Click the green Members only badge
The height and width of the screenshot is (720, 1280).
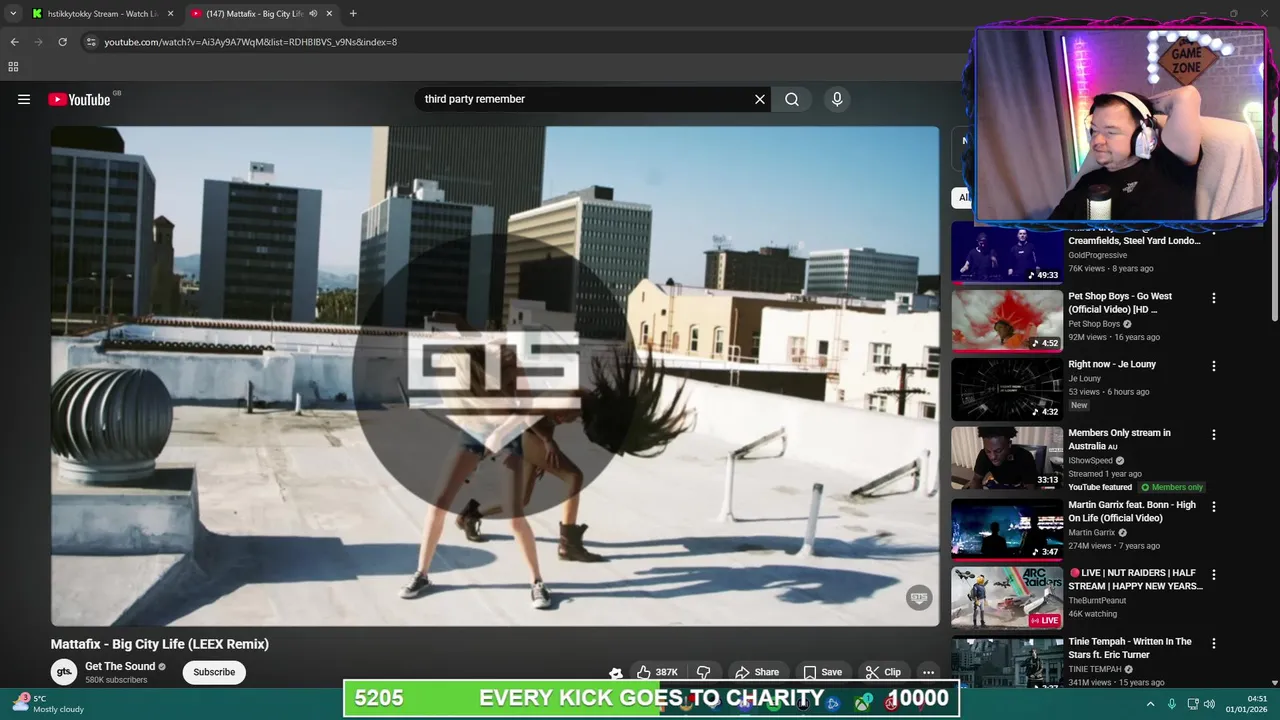1173,487
